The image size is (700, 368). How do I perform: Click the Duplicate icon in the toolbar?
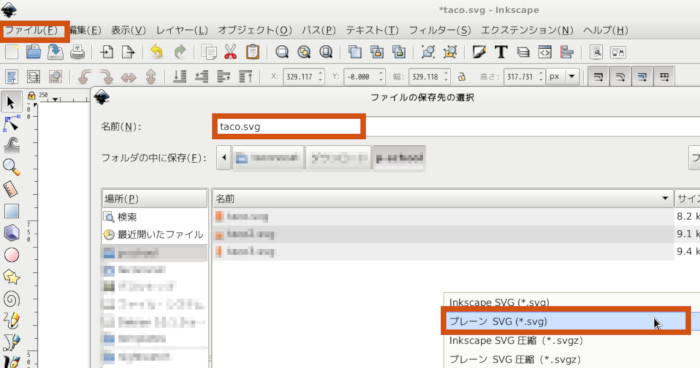pos(355,52)
